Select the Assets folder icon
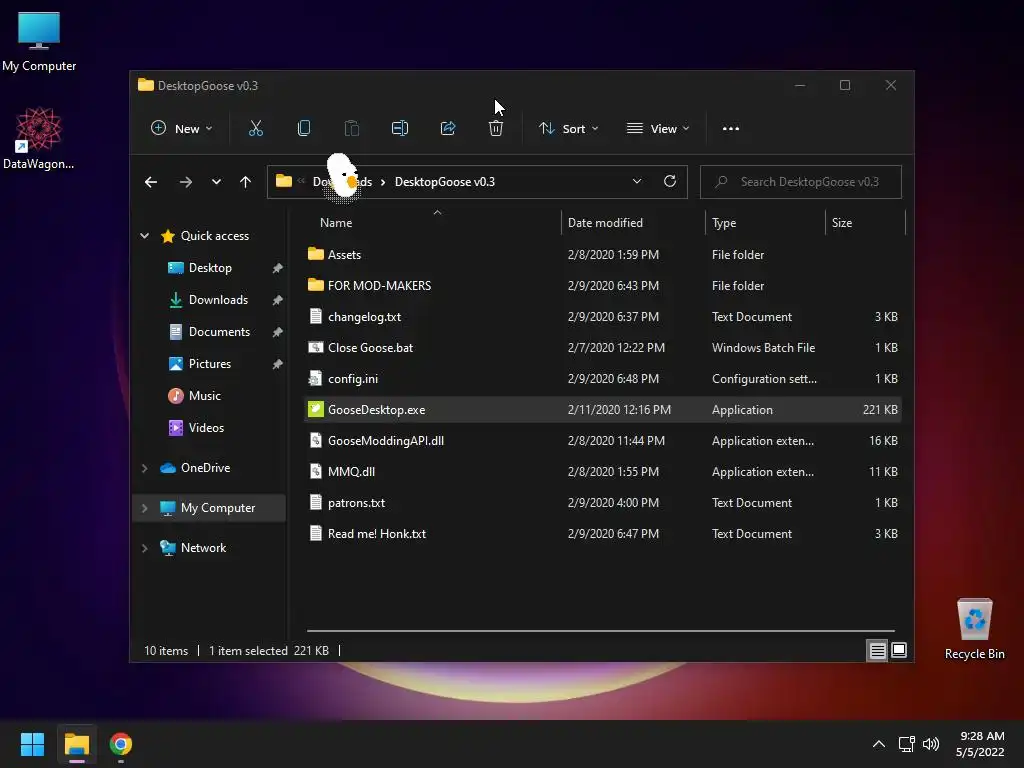 pos(315,254)
